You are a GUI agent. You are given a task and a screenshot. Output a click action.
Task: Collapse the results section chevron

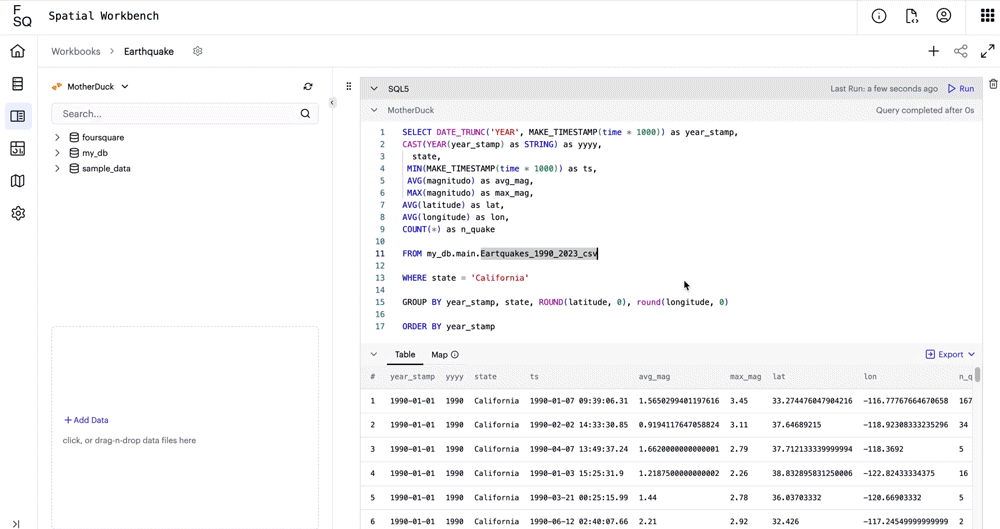[374, 354]
